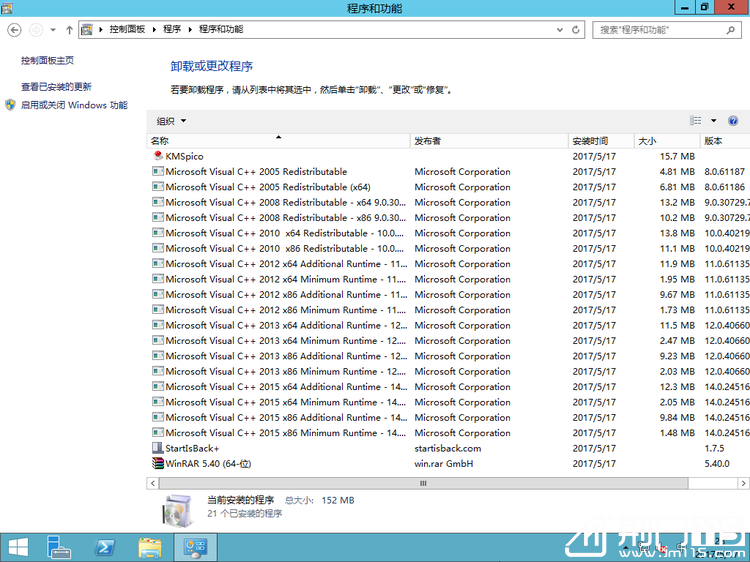Click the back navigation arrow
This screenshot has height=562, width=750.
pyautogui.click(x=14, y=30)
